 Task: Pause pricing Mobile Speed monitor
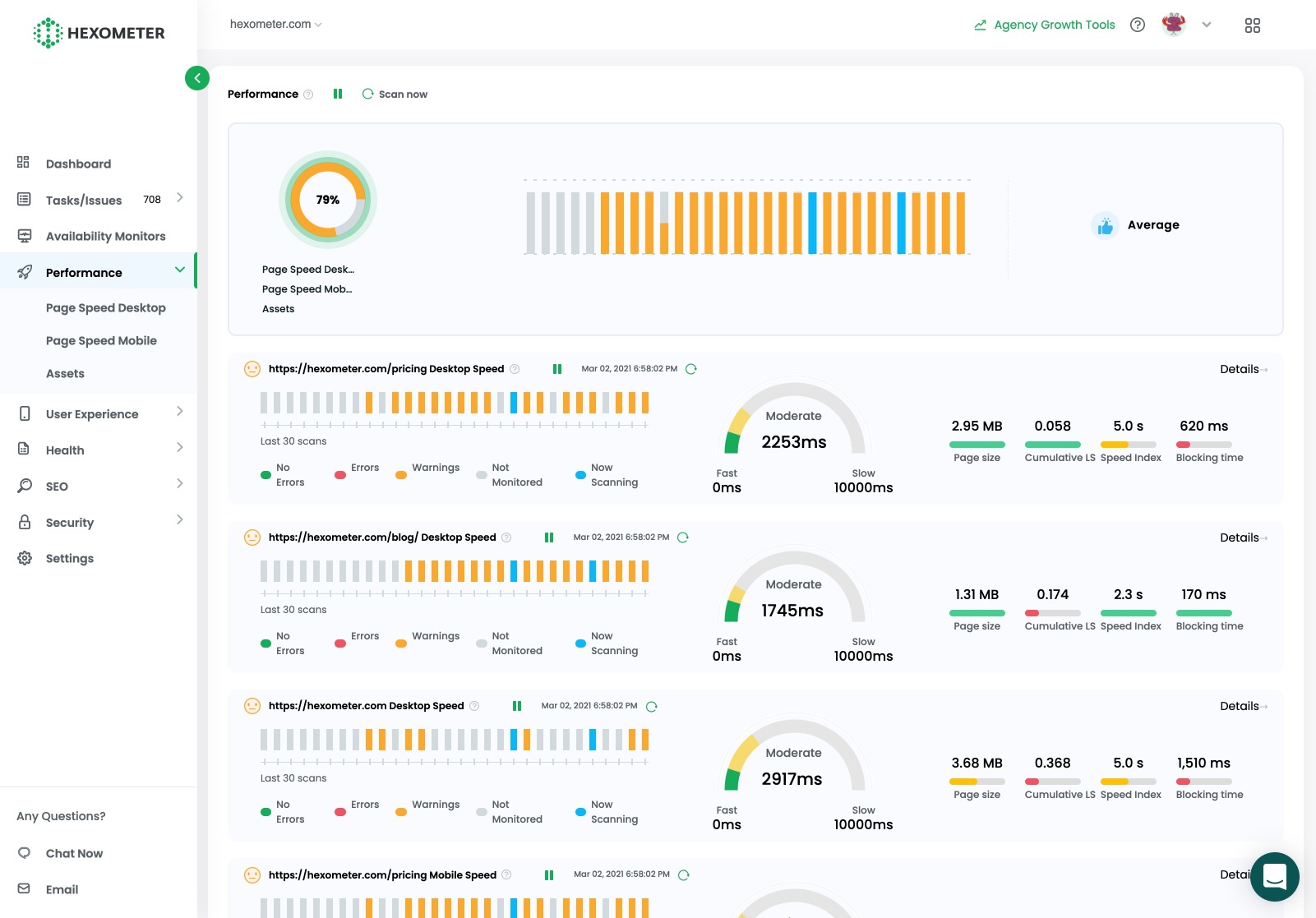coord(549,875)
